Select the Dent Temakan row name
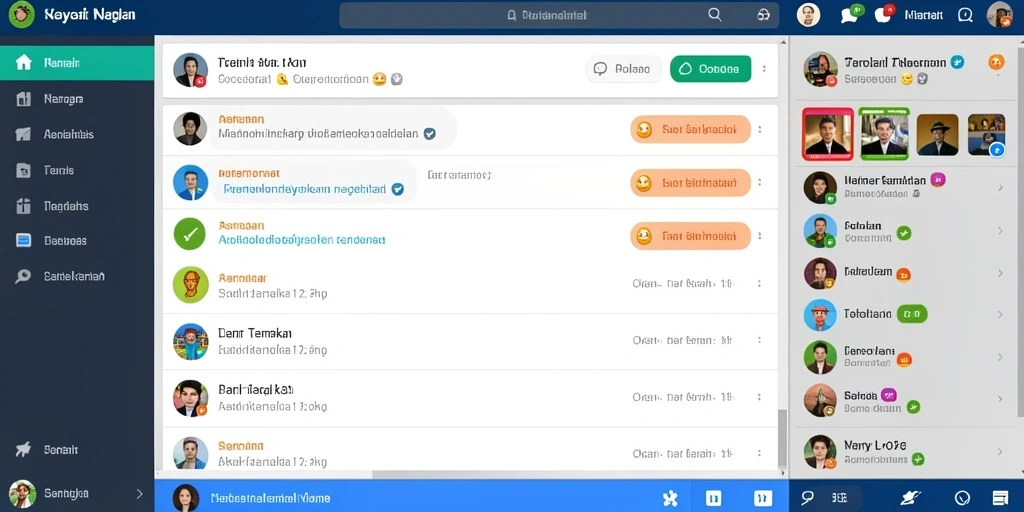This screenshot has width=1024, height=512. (x=255, y=333)
